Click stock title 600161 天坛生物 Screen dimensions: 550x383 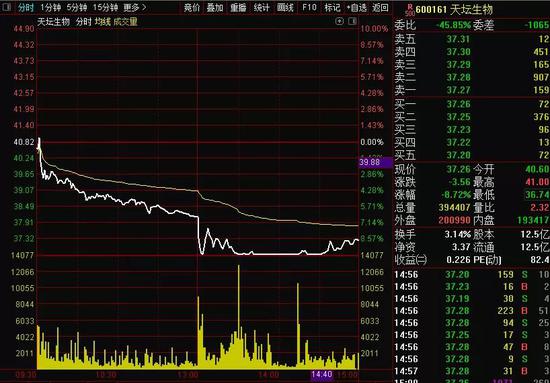click(x=455, y=10)
